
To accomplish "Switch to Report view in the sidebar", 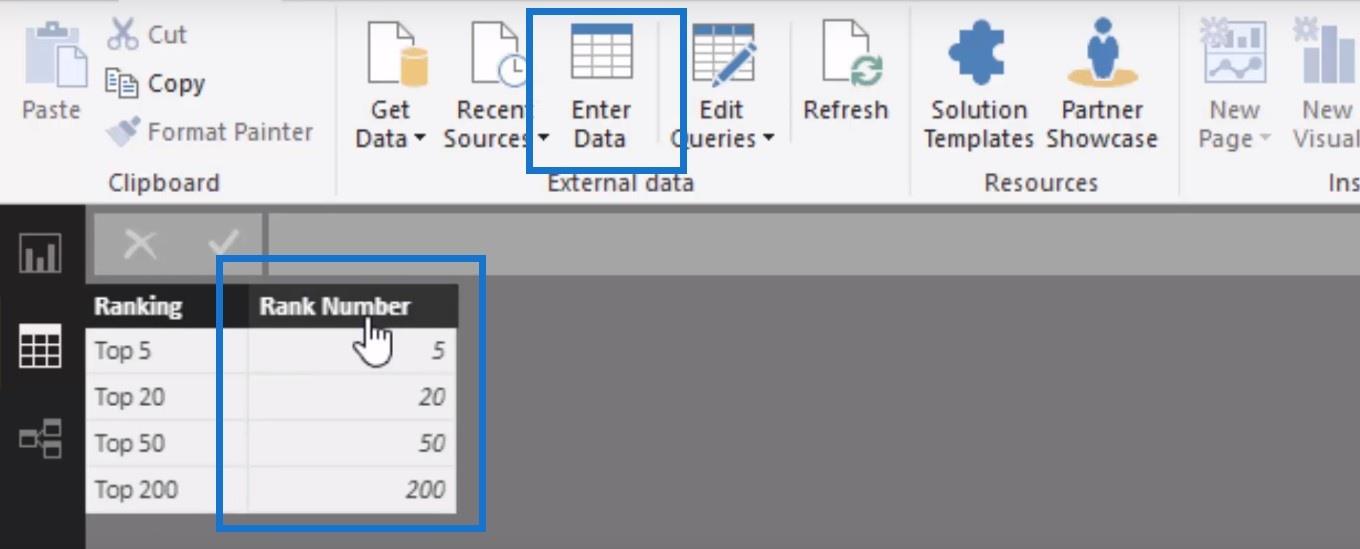I will click(41, 254).
